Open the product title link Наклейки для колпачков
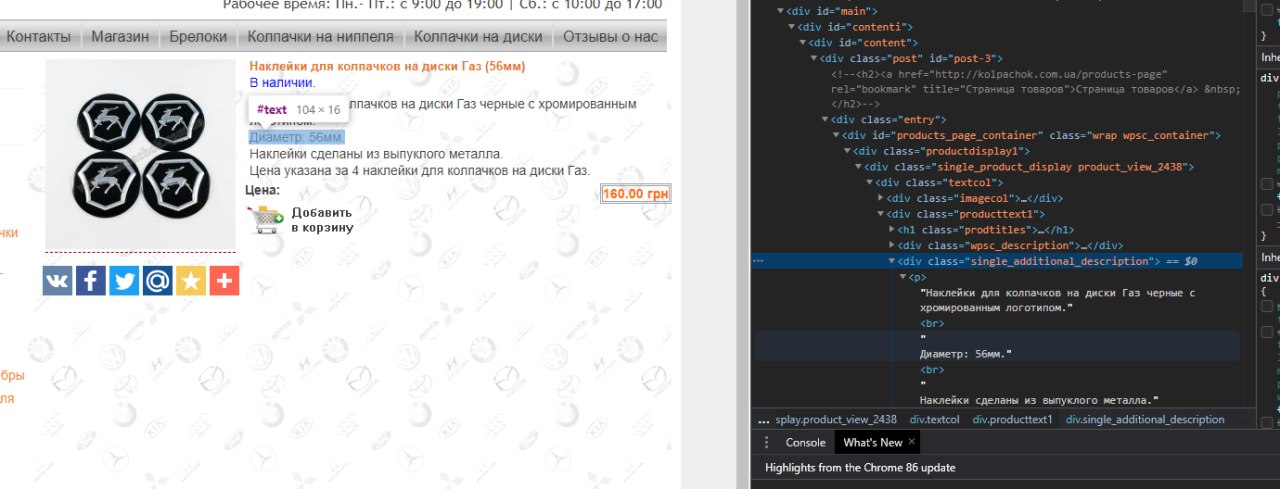 [387, 66]
